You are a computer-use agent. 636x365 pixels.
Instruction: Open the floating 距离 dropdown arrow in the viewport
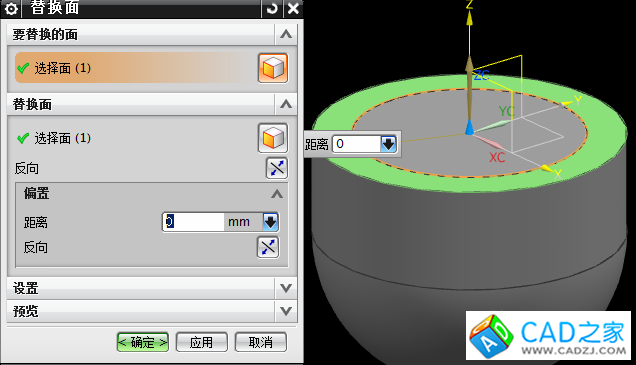(388, 144)
